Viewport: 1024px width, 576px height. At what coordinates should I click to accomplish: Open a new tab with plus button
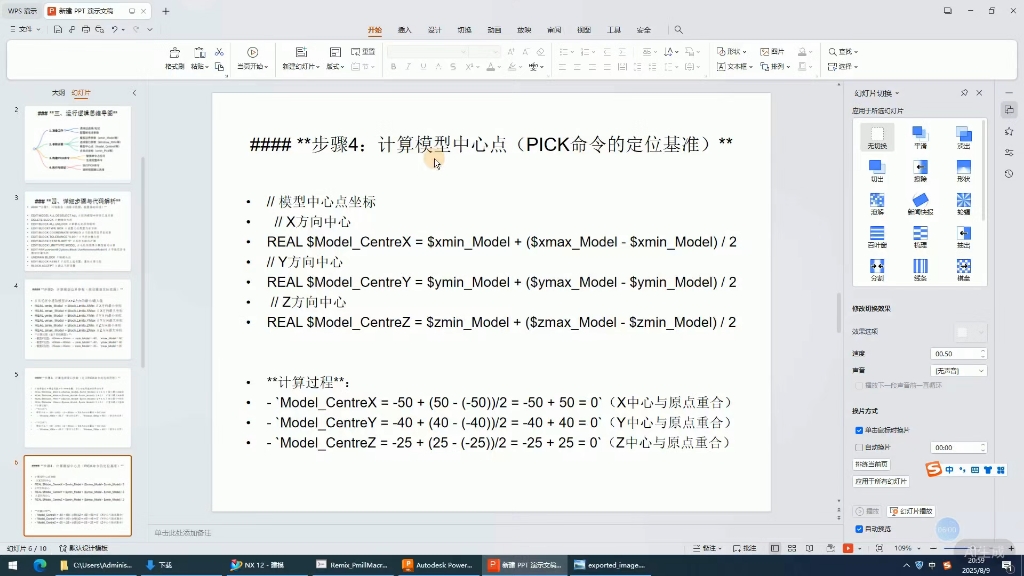click(x=166, y=11)
